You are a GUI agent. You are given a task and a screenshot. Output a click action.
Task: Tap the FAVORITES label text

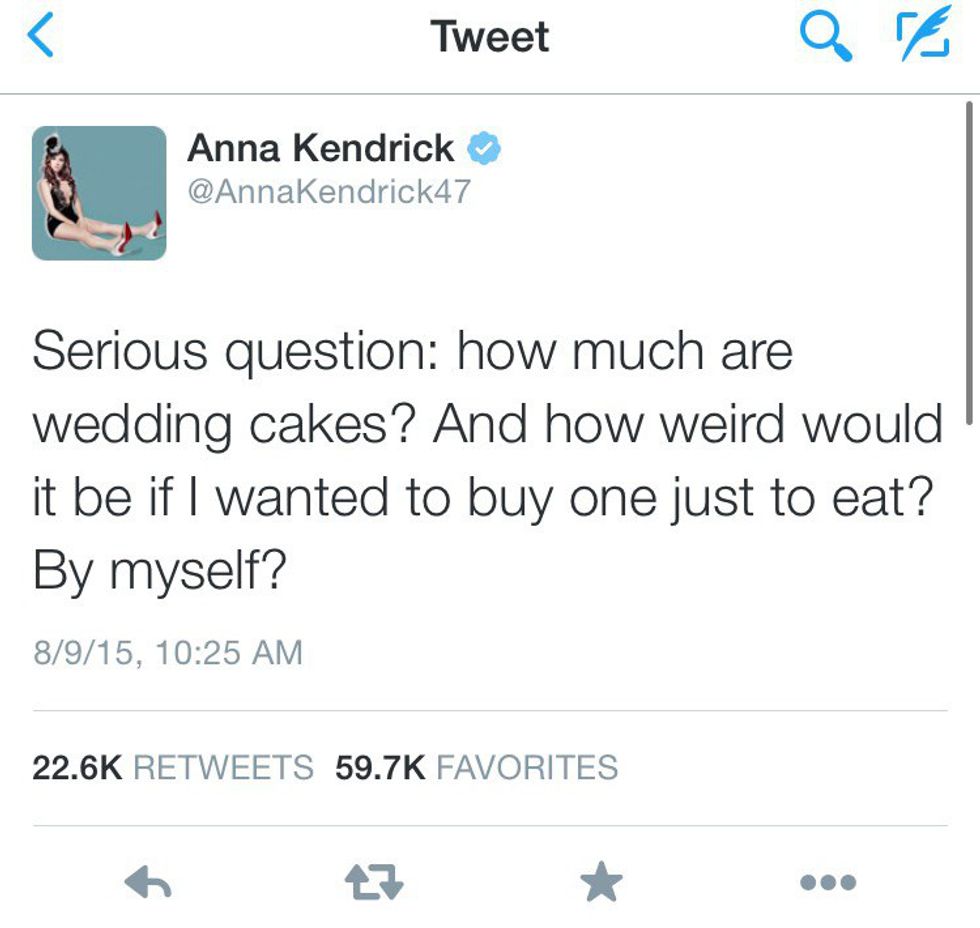pyautogui.click(x=527, y=767)
